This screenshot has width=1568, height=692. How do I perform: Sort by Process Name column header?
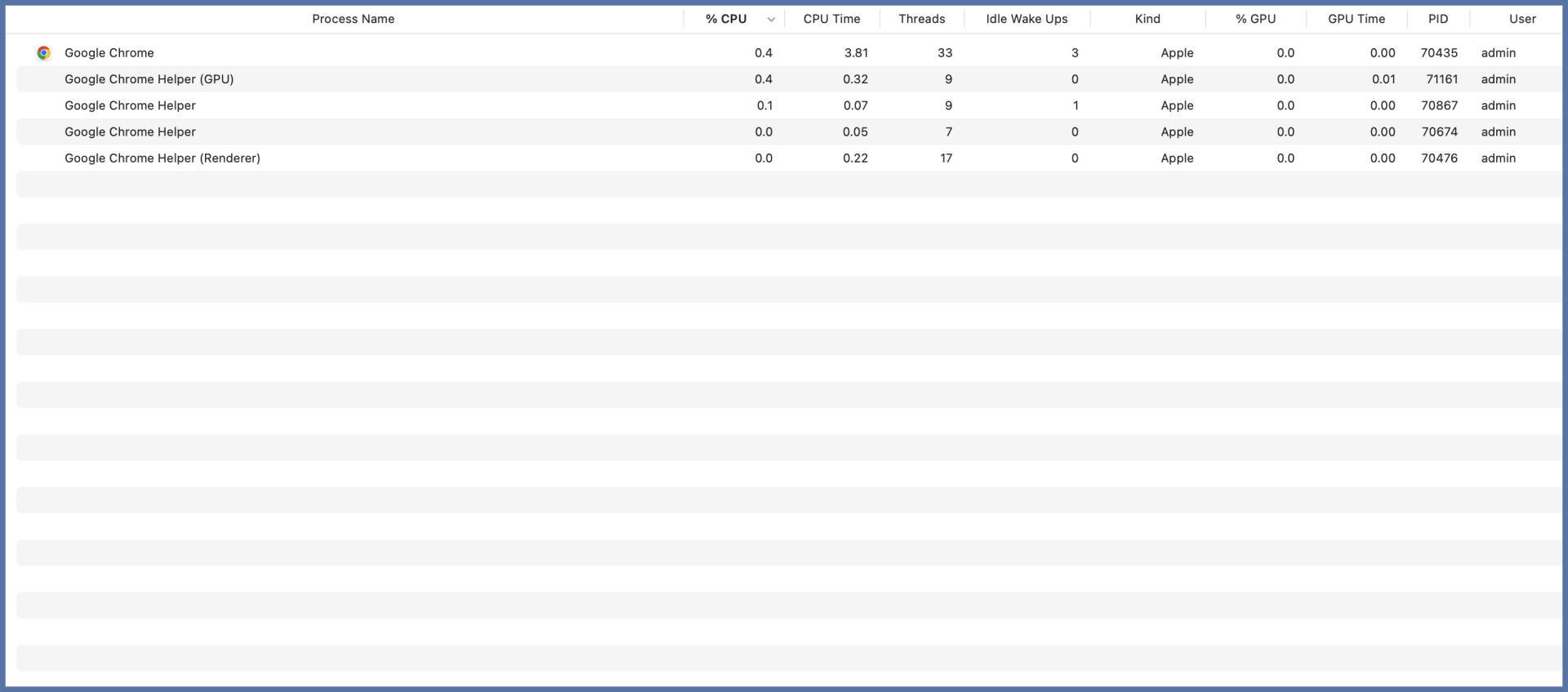point(353,19)
